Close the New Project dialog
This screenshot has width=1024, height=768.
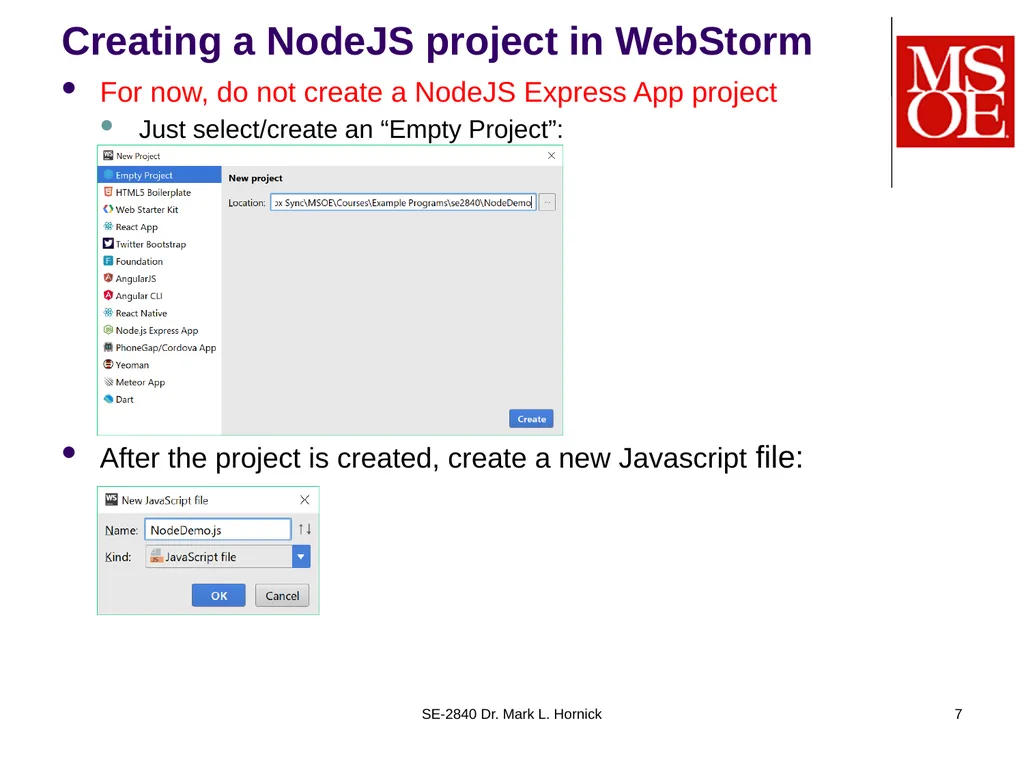point(552,155)
